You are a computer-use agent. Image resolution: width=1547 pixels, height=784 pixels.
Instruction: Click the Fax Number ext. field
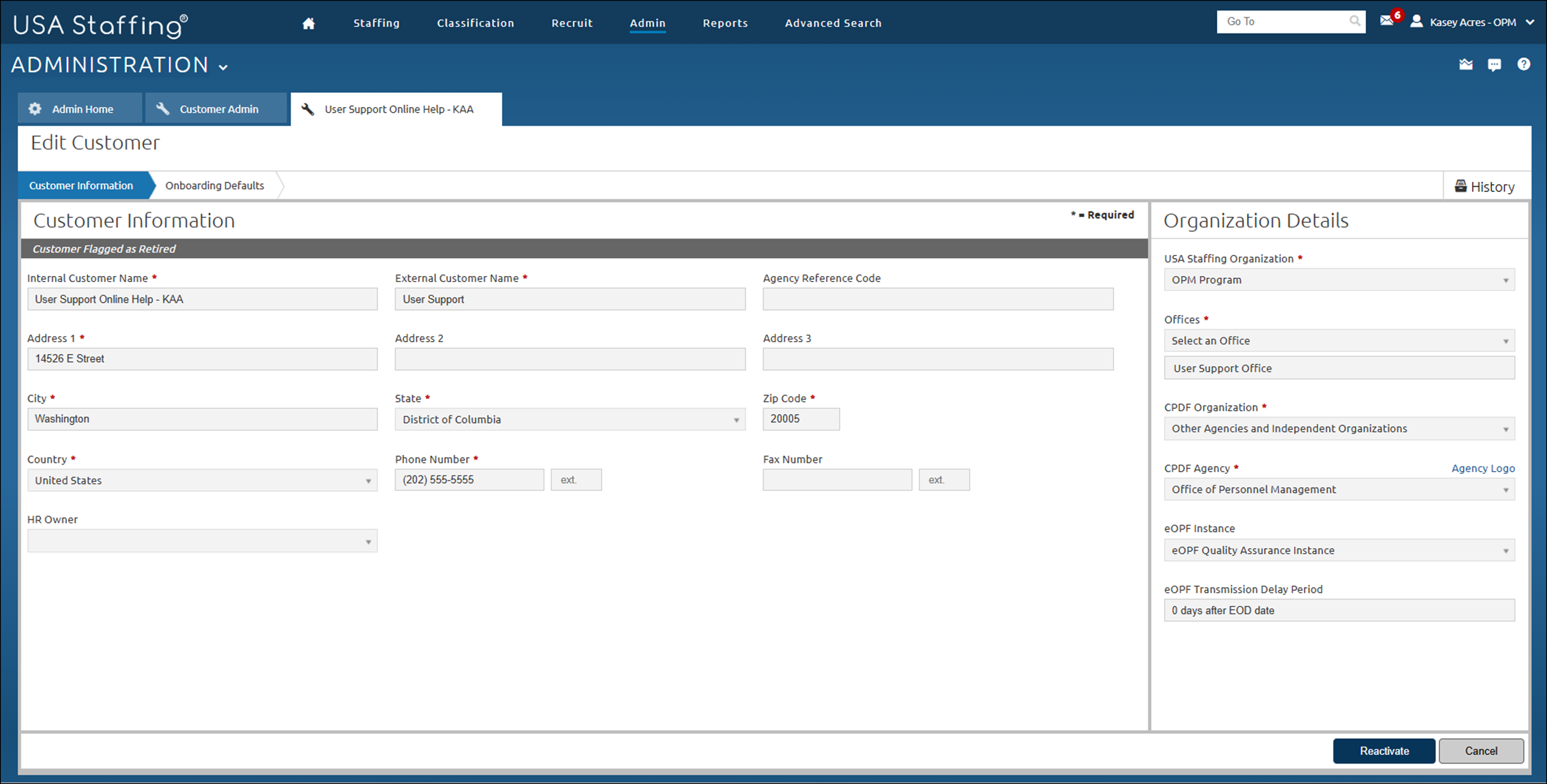944,480
